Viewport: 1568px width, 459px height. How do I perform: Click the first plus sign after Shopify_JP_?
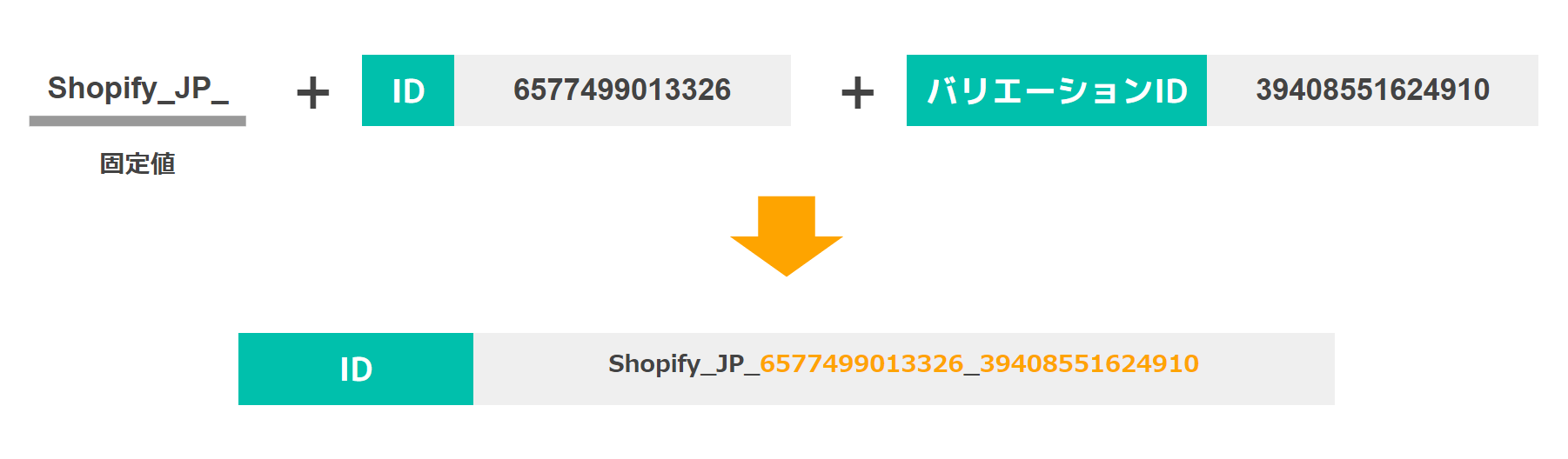tap(313, 93)
